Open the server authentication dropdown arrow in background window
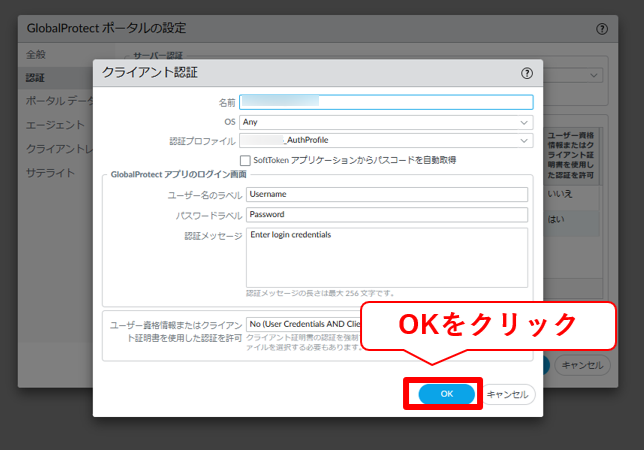The height and width of the screenshot is (450, 644). [593, 75]
